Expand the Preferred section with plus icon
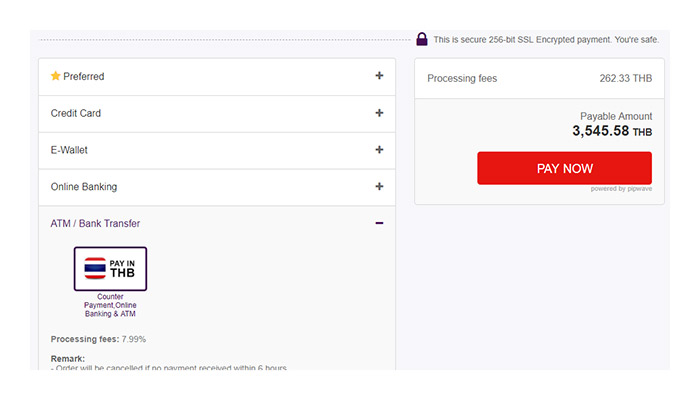Screen dimensions: 700x400 tap(379, 76)
